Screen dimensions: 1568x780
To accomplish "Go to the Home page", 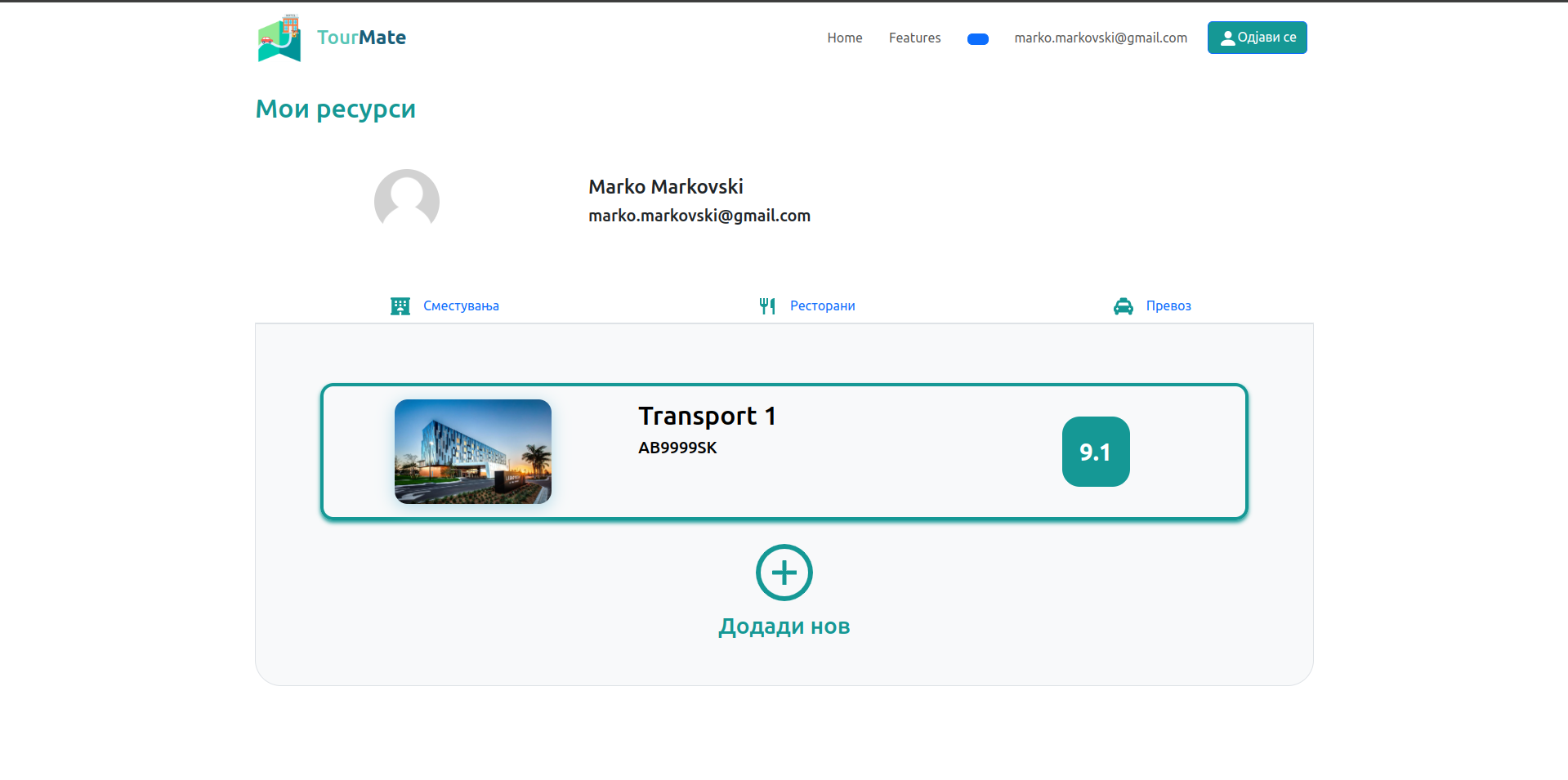I will [x=844, y=38].
